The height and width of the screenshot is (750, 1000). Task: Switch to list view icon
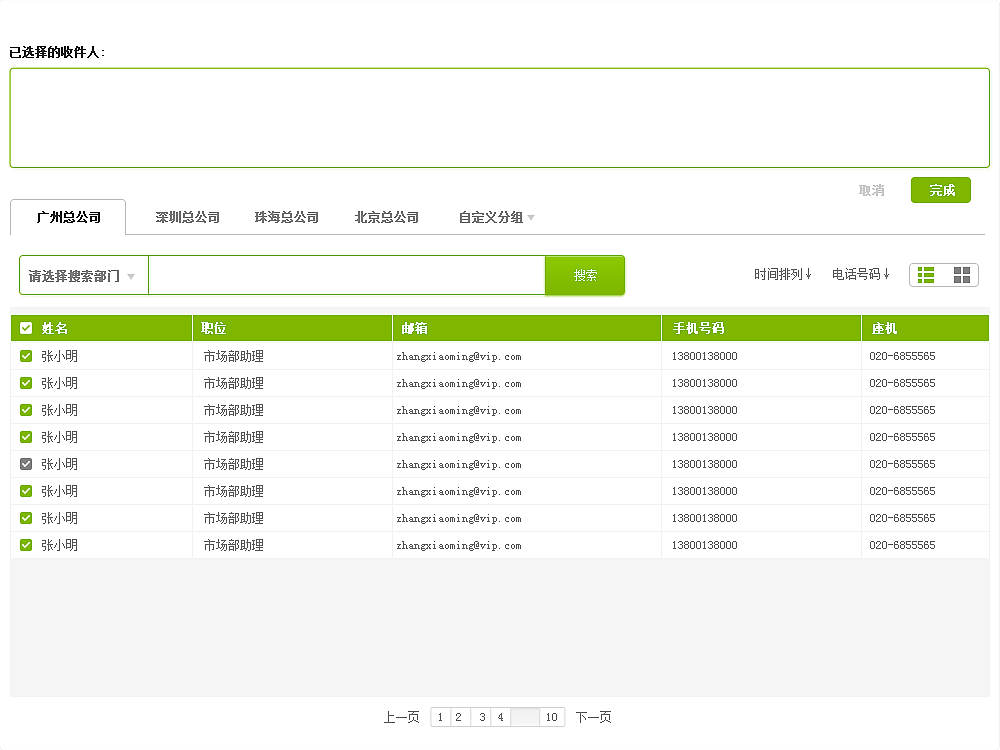[x=925, y=274]
